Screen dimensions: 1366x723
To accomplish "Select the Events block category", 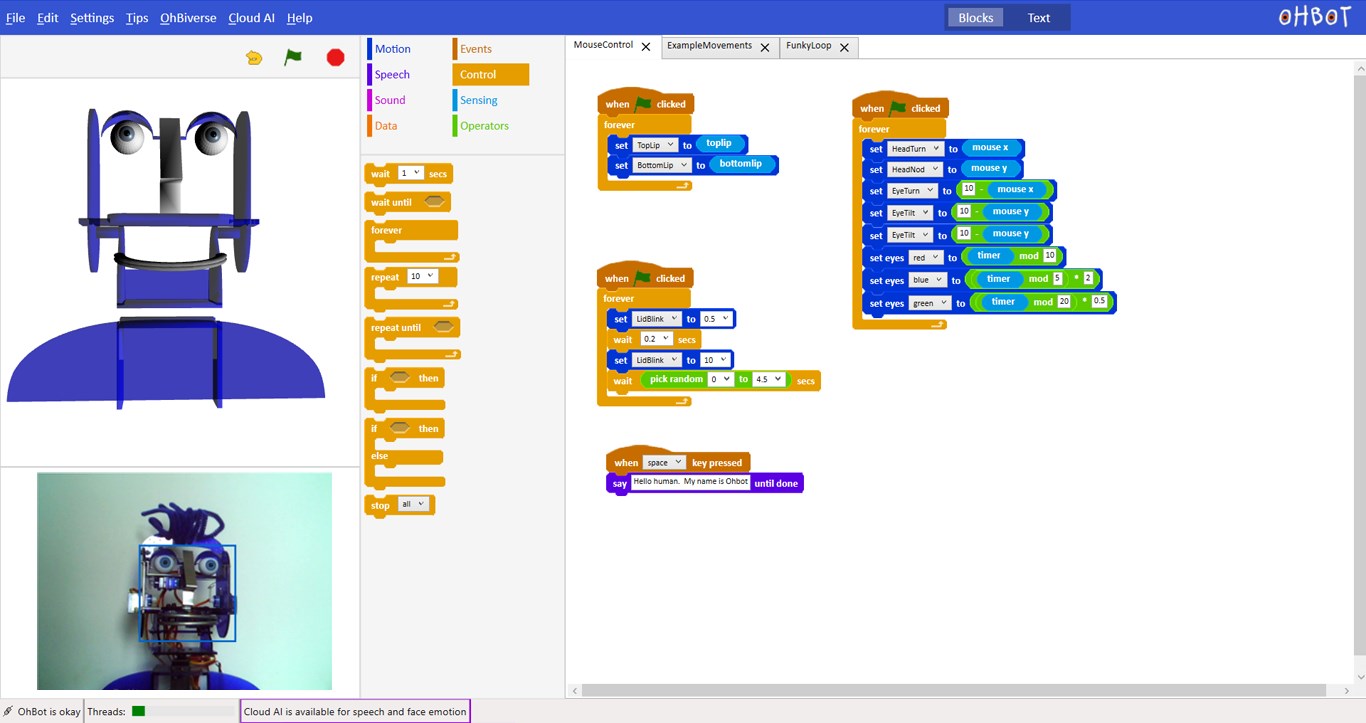I will point(474,48).
